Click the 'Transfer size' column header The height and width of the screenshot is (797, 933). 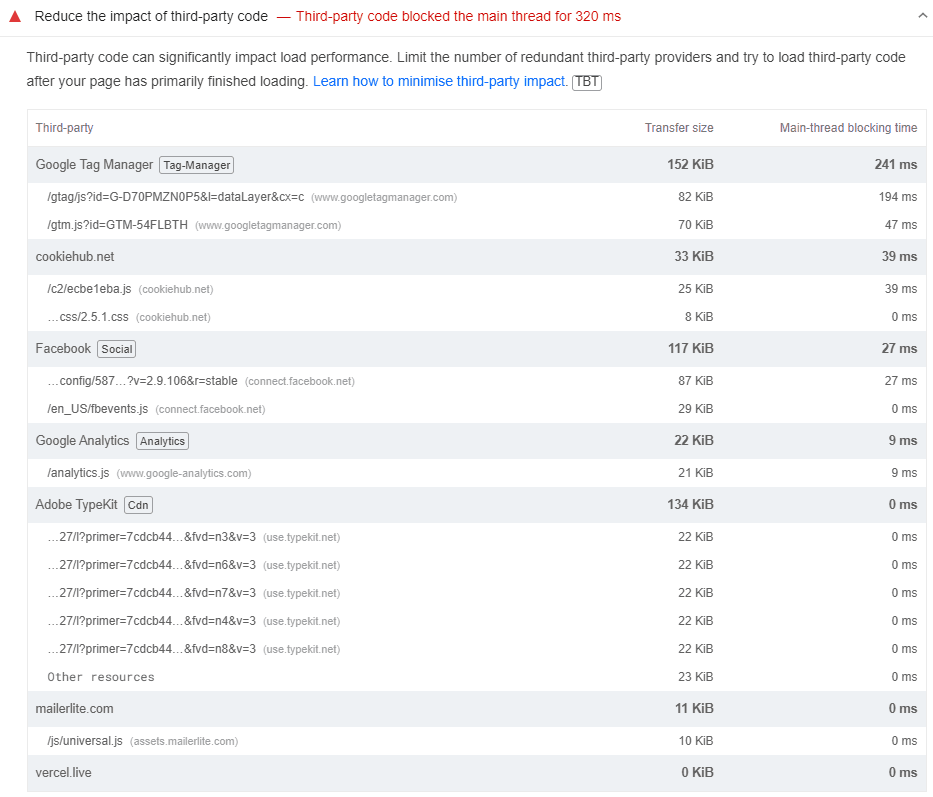679,128
